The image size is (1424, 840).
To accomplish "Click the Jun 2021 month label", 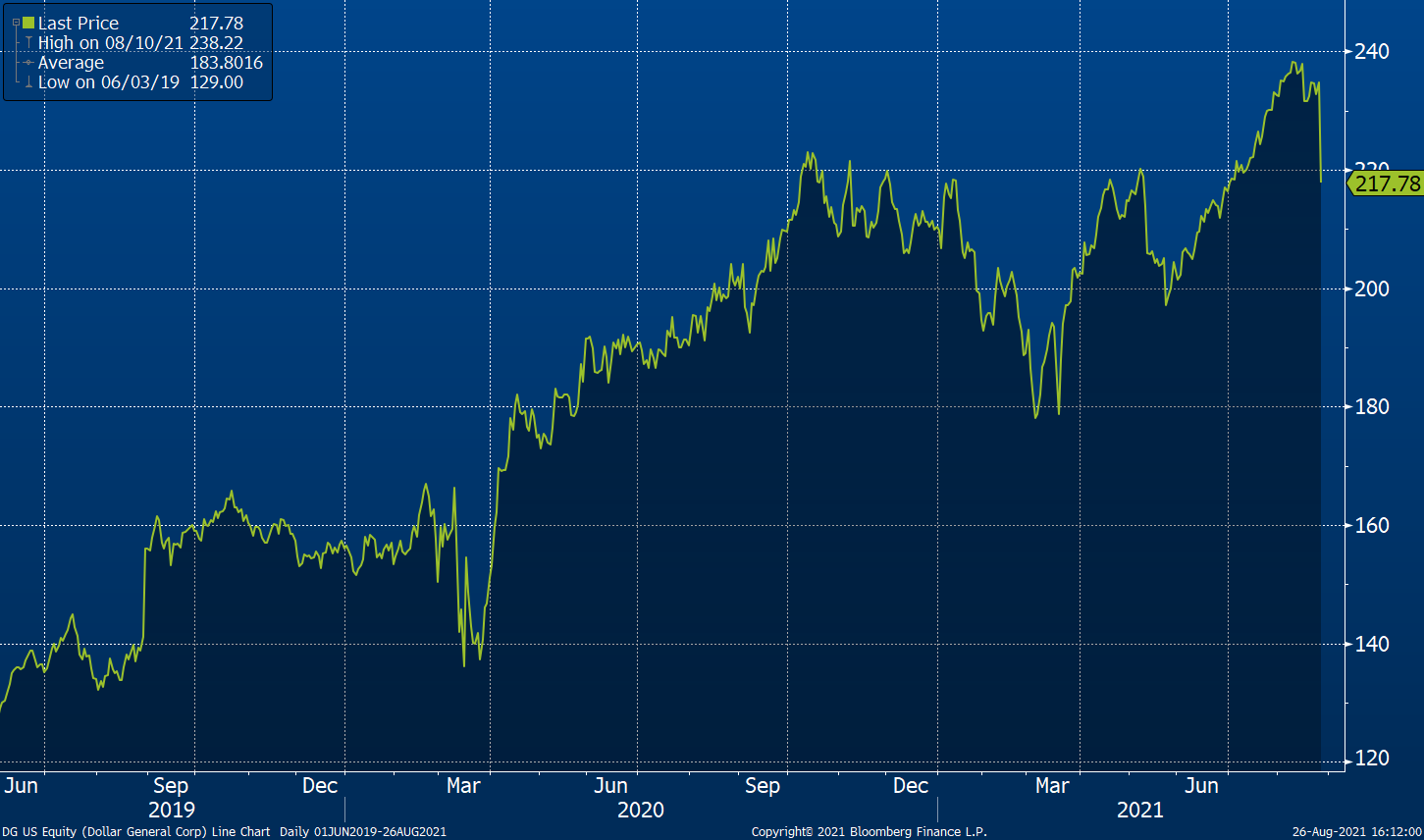I will (x=1201, y=785).
